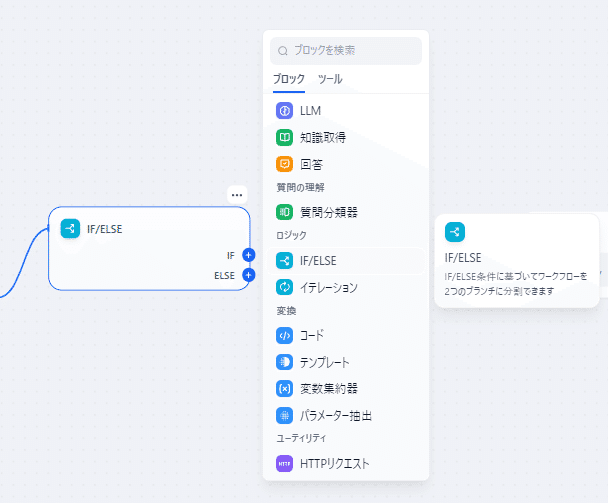Select the 知識取得 block icon
608x503 pixels.
(x=284, y=137)
